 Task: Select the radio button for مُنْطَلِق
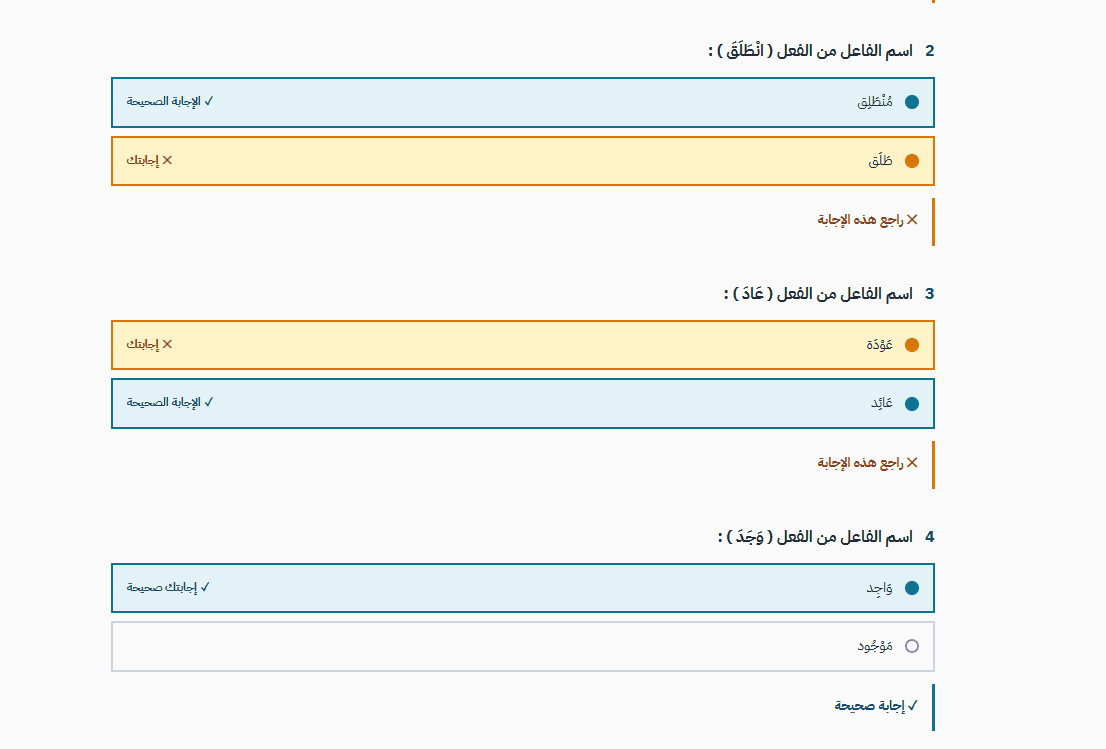pos(912,102)
